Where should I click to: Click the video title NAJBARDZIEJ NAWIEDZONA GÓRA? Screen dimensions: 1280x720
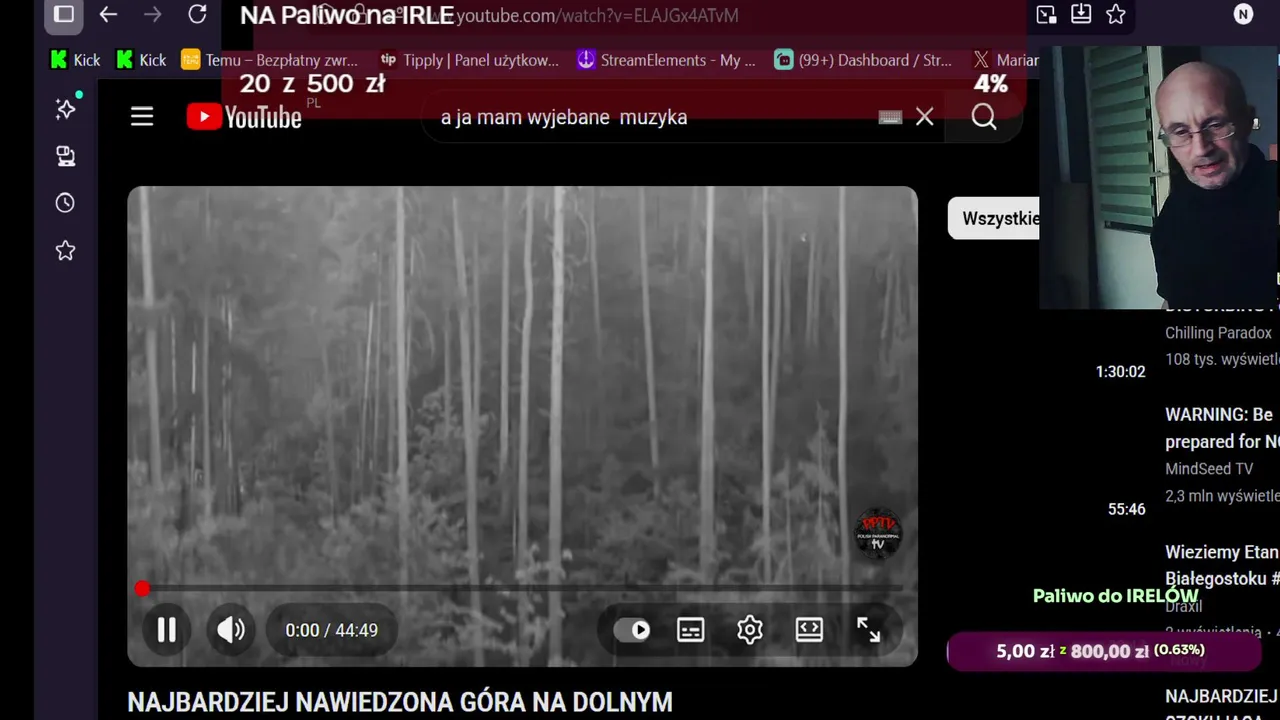[400, 702]
